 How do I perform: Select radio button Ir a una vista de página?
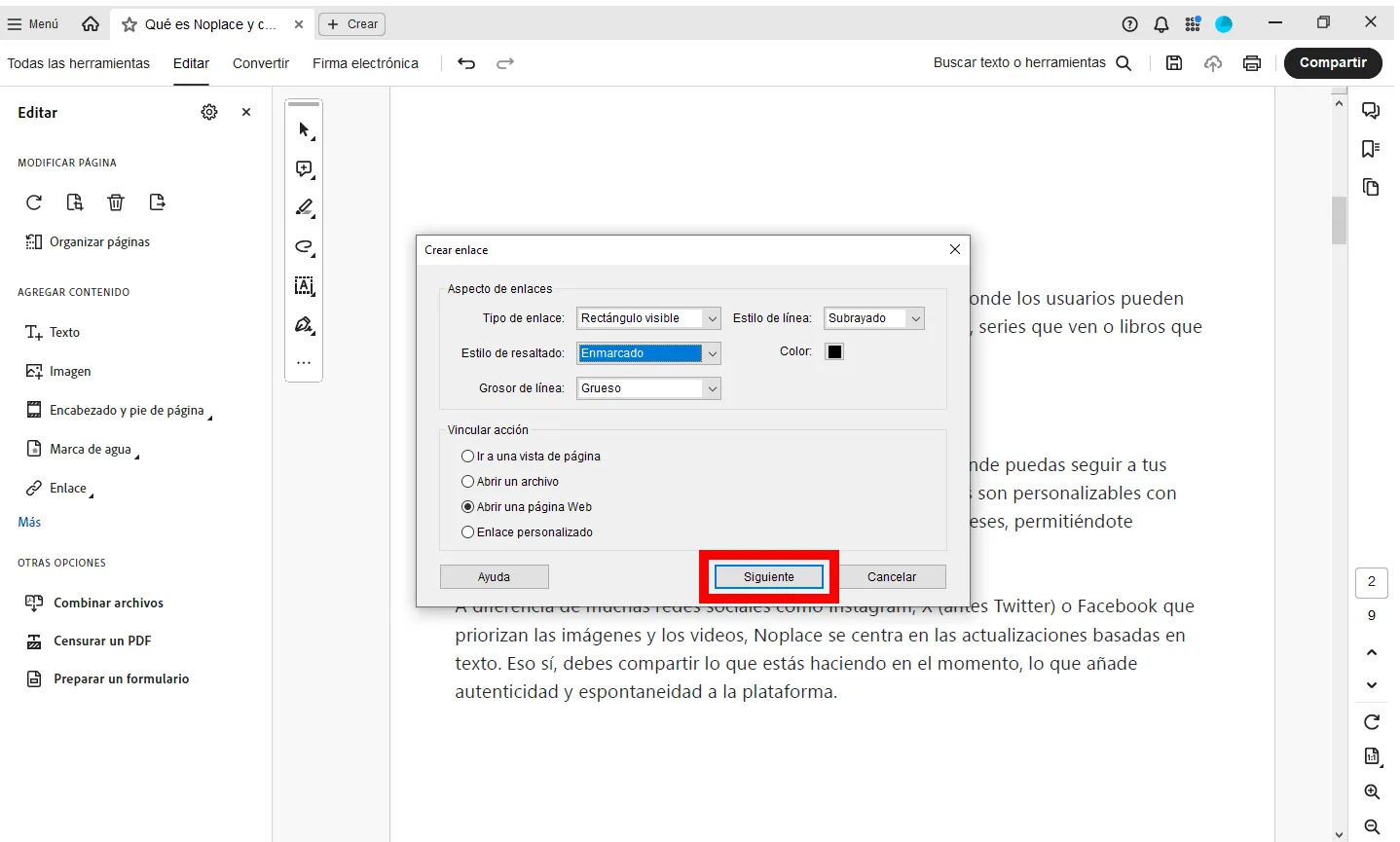tap(467, 456)
